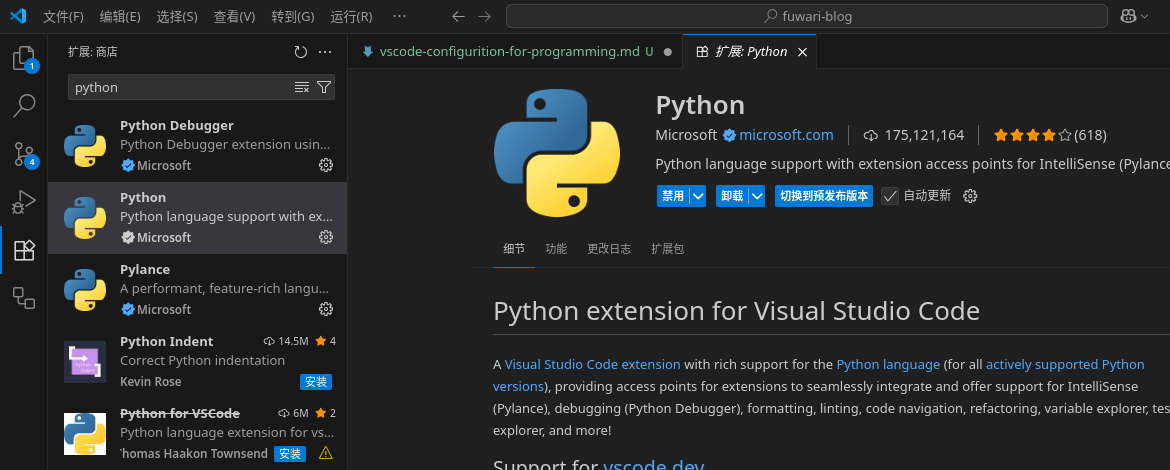Install the Python Indent extension

point(316,382)
